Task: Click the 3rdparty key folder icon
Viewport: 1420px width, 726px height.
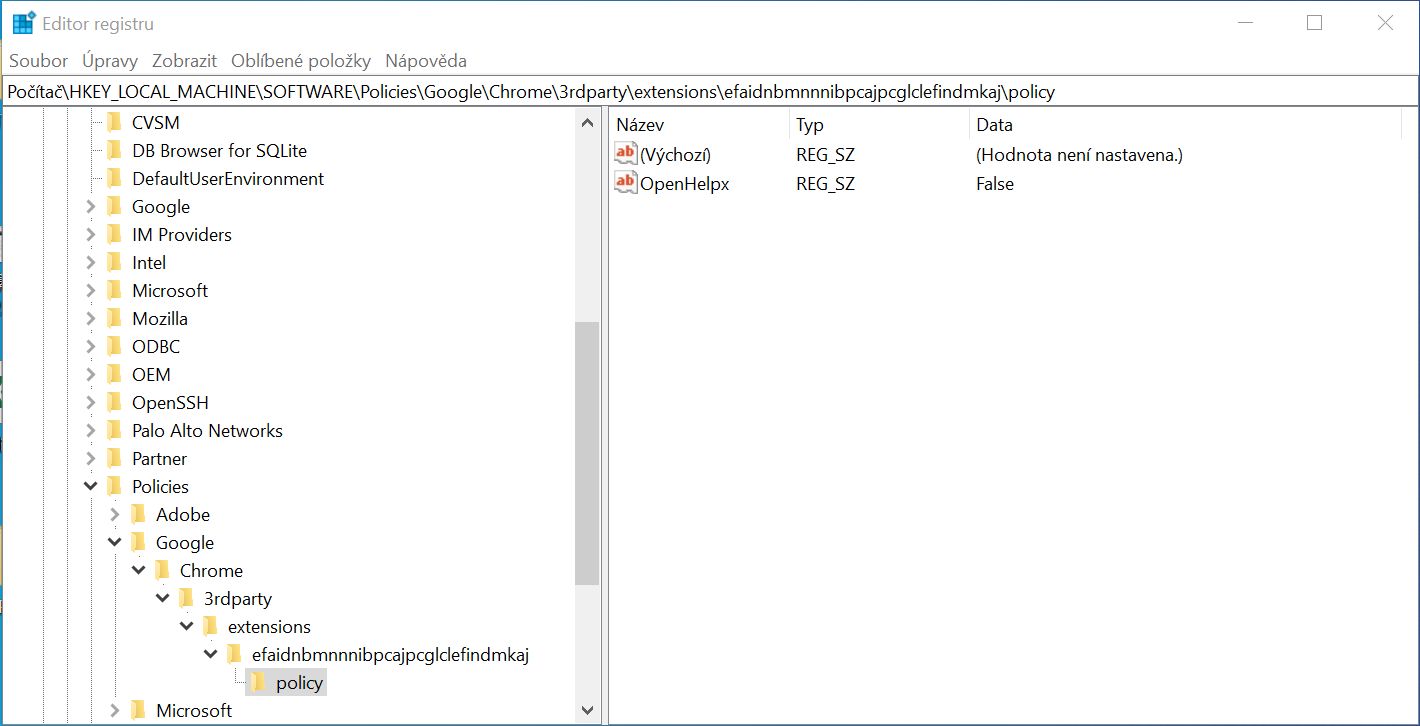Action: coord(186,598)
